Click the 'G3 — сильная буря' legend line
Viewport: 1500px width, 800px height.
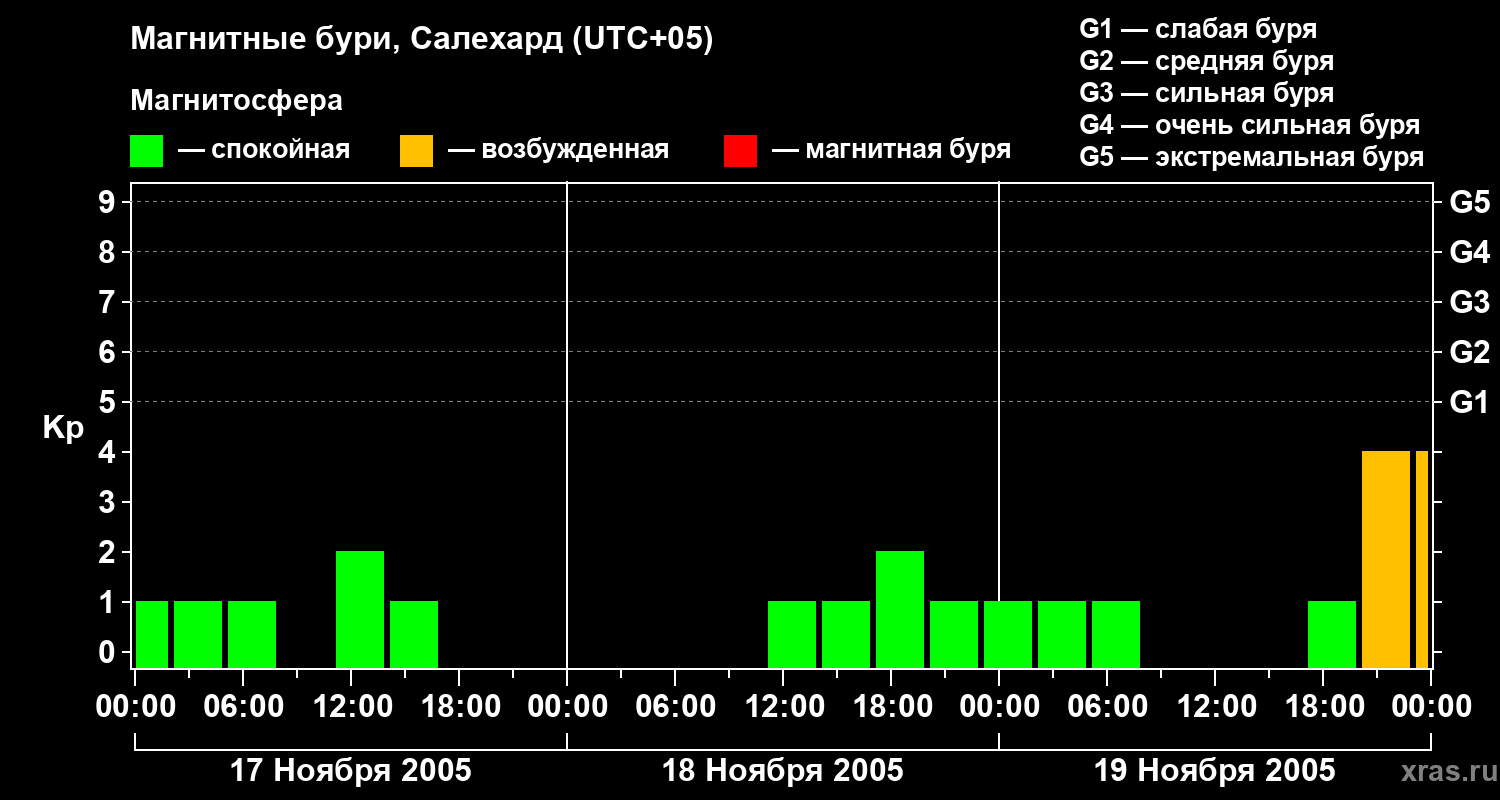coord(1207,93)
